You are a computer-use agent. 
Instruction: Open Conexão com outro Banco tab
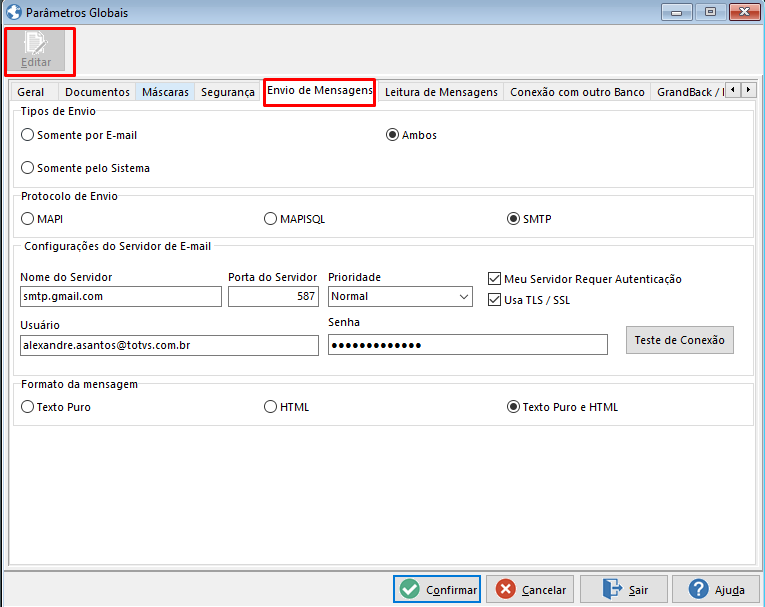[x=577, y=92]
